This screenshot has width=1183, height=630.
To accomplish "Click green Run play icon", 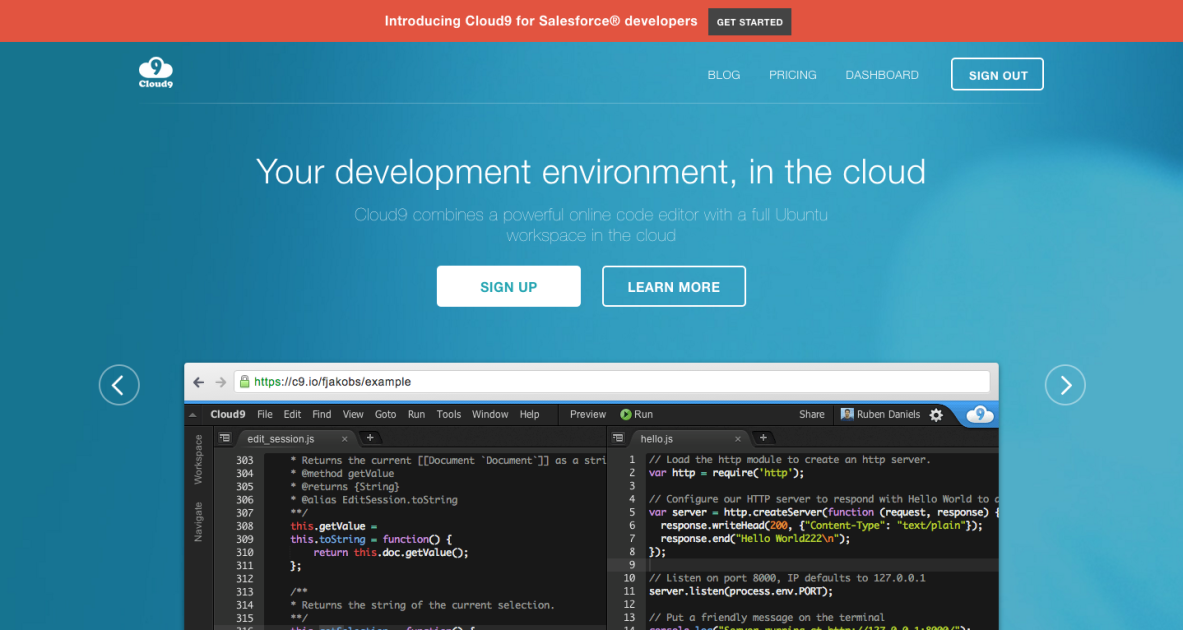I will pyautogui.click(x=626, y=414).
